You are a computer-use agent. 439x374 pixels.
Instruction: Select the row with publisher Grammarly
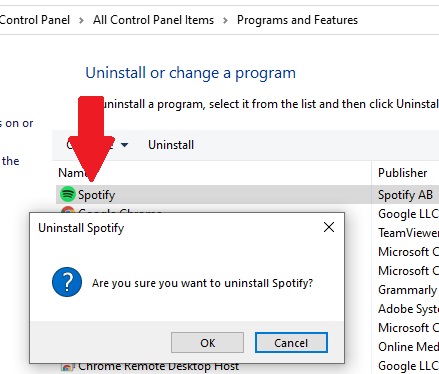(407, 290)
